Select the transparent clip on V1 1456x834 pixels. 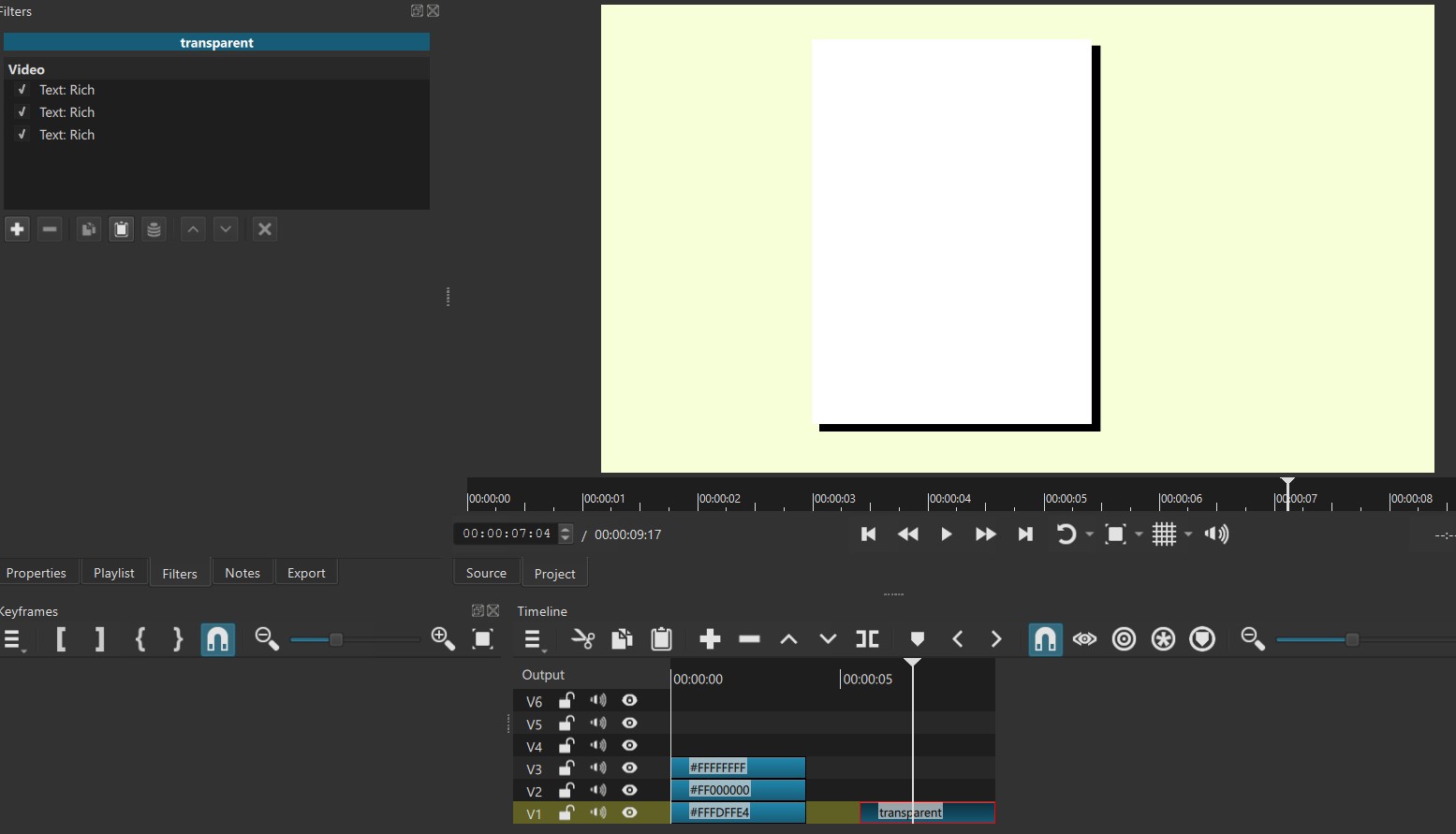pos(955,812)
